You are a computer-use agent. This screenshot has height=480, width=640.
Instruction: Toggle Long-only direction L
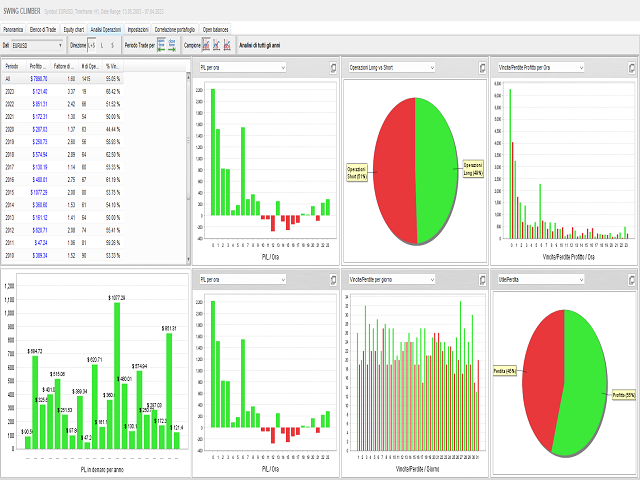[x=102, y=45]
